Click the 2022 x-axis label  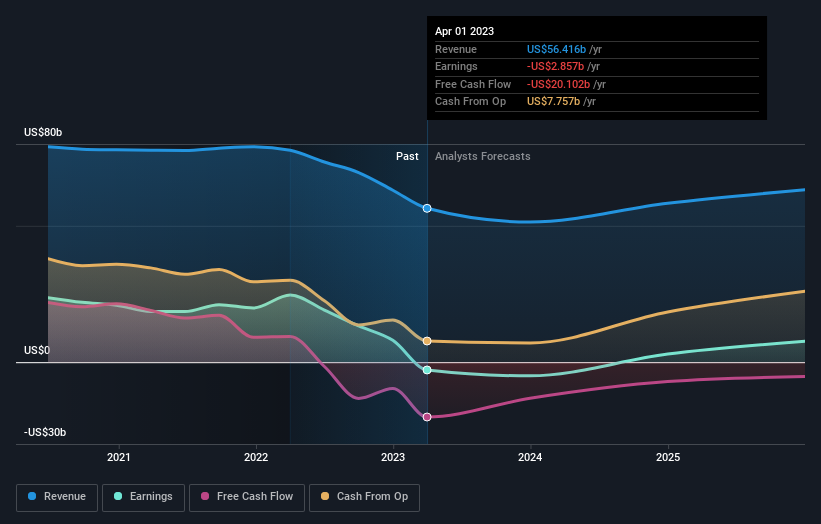click(256, 457)
